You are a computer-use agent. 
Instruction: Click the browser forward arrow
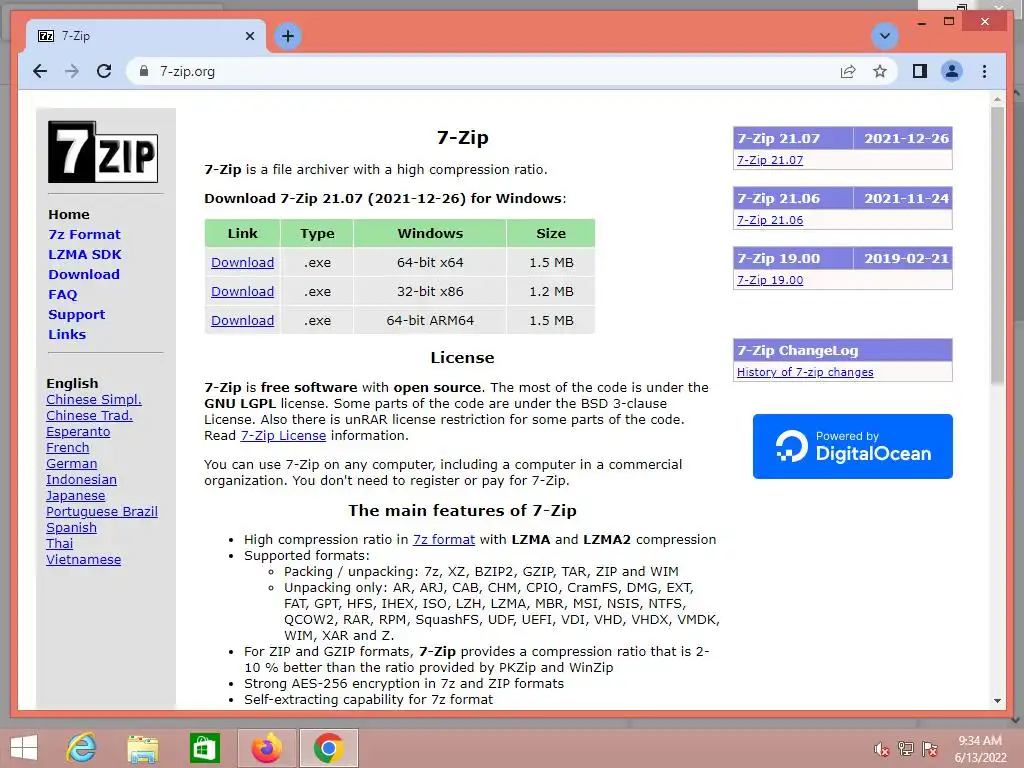tap(72, 71)
